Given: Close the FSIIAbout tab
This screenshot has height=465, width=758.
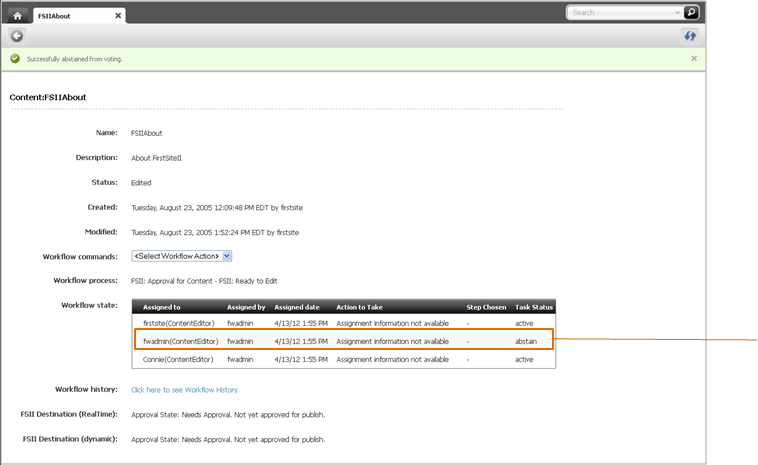Looking at the screenshot, I should (x=118, y=16).
